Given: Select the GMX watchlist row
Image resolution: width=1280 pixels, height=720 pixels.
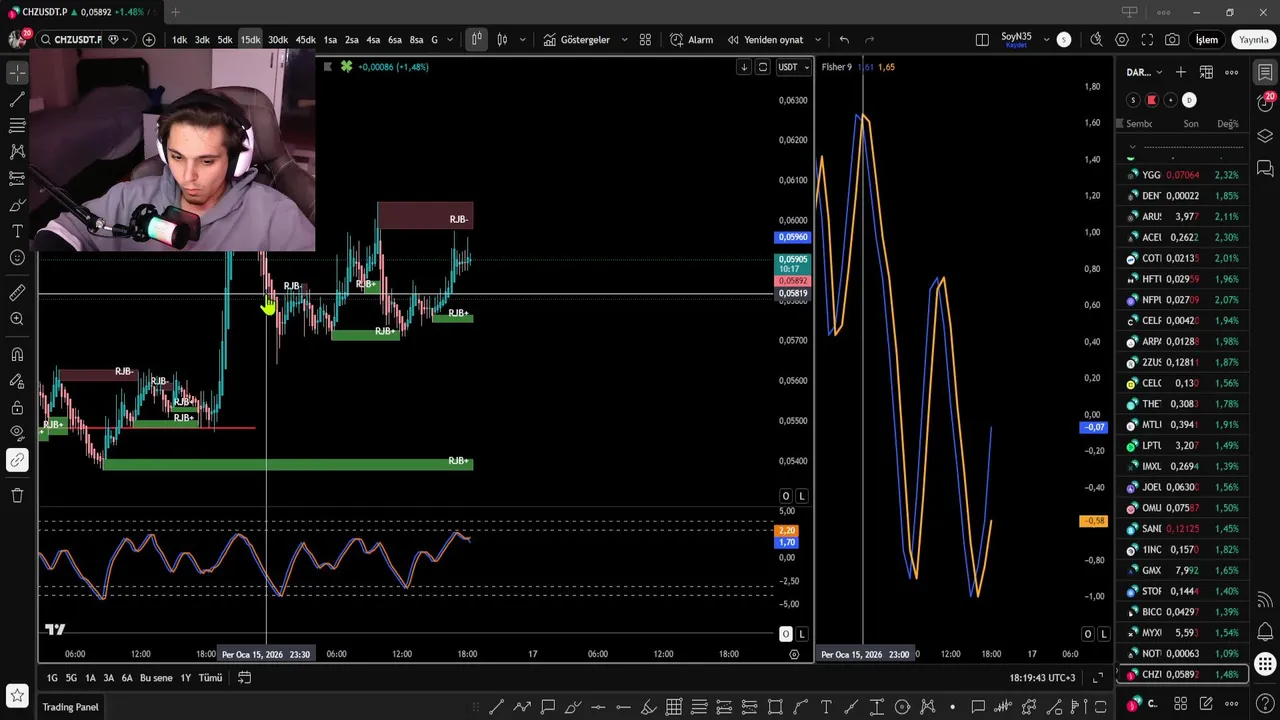Looking at the screenshot, I should click(1182, 570).
